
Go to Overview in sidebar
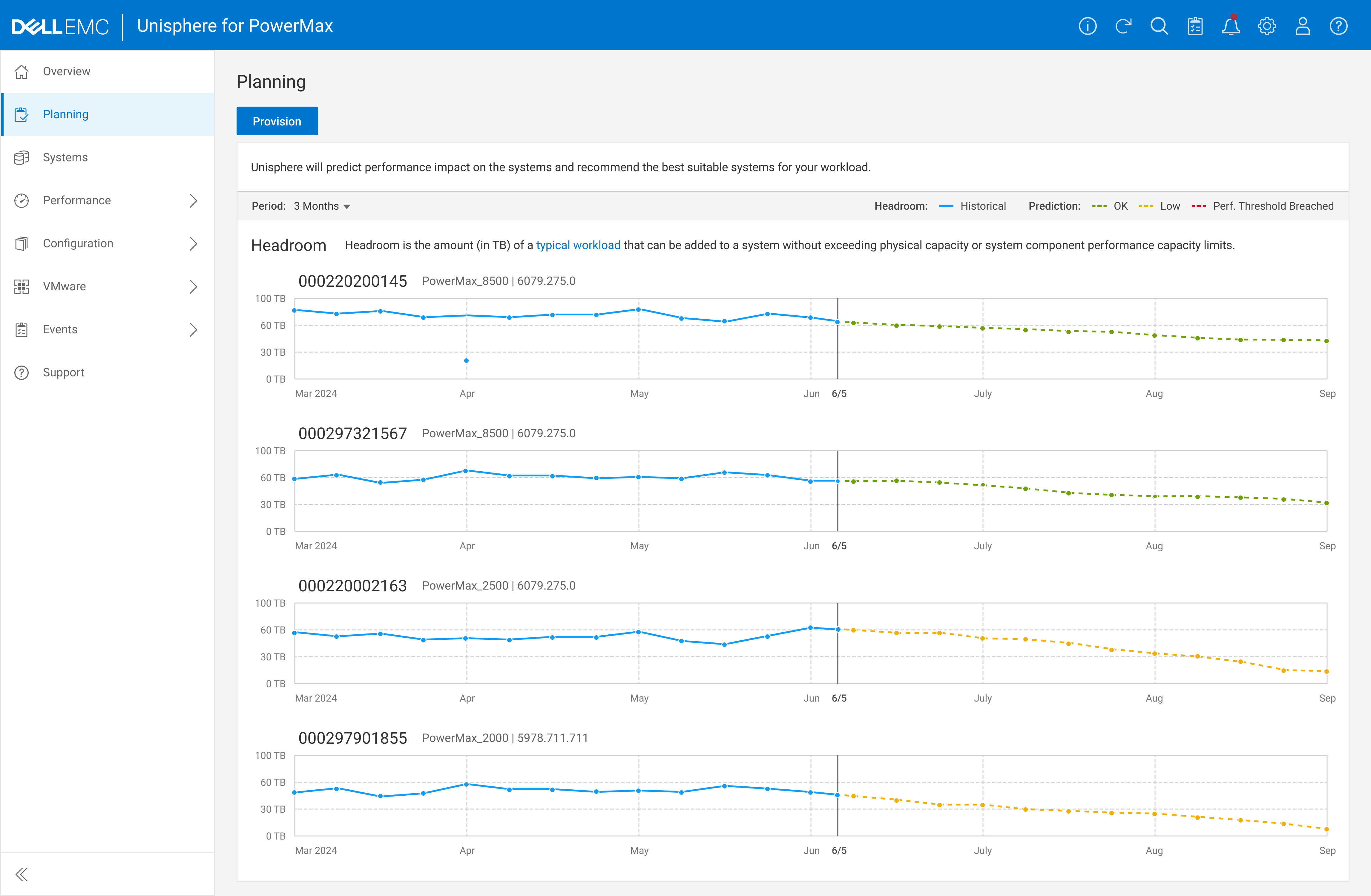(x=66, y=71)
